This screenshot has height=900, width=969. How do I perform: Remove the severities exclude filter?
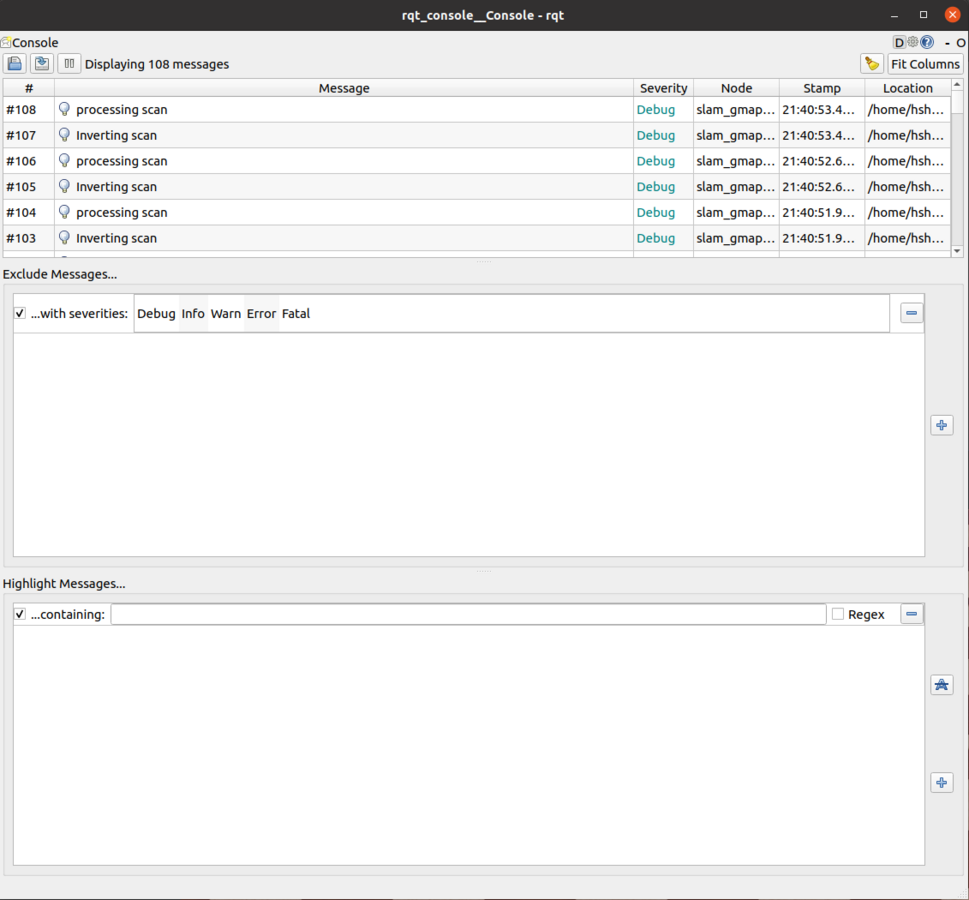pos(911,313)
